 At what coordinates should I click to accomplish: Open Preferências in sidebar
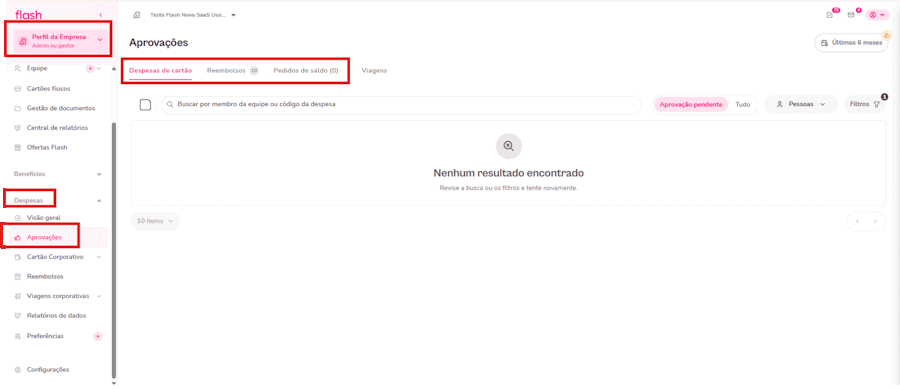(45, 336)
